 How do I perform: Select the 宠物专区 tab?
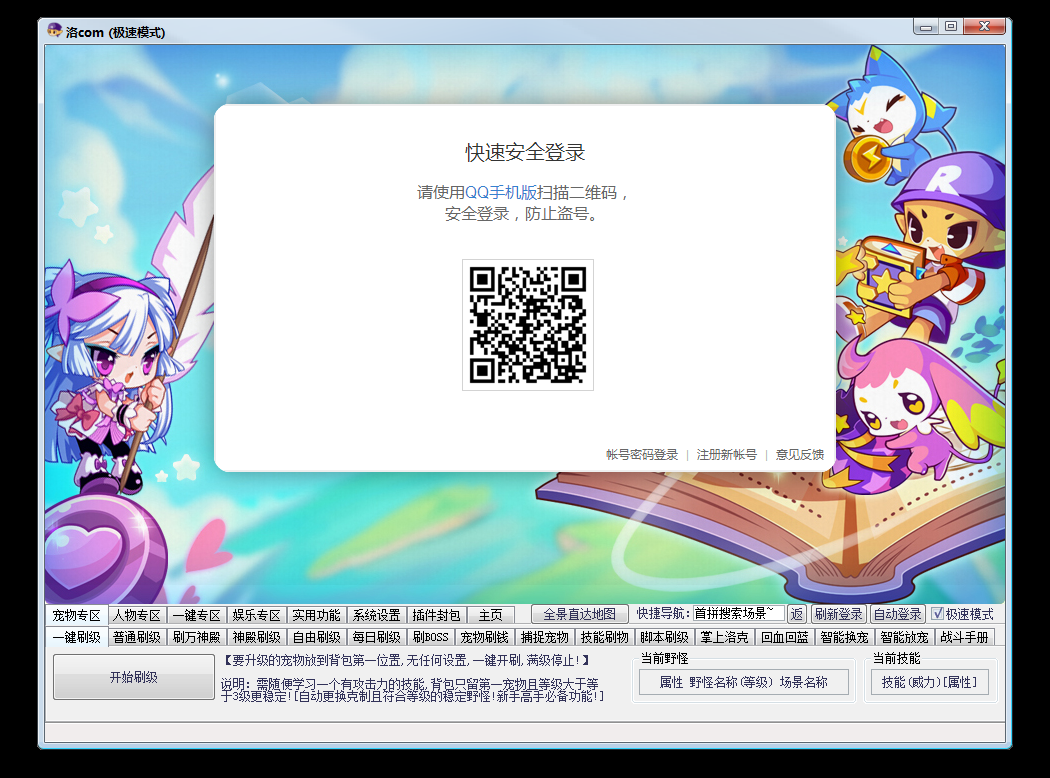point(76,615)
